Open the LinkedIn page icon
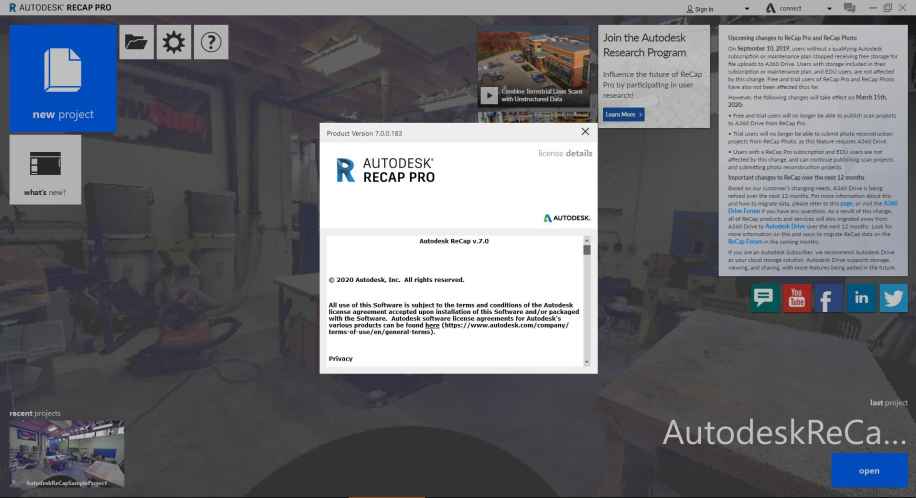This screenshot has height=498, width=916. (859, 296)
